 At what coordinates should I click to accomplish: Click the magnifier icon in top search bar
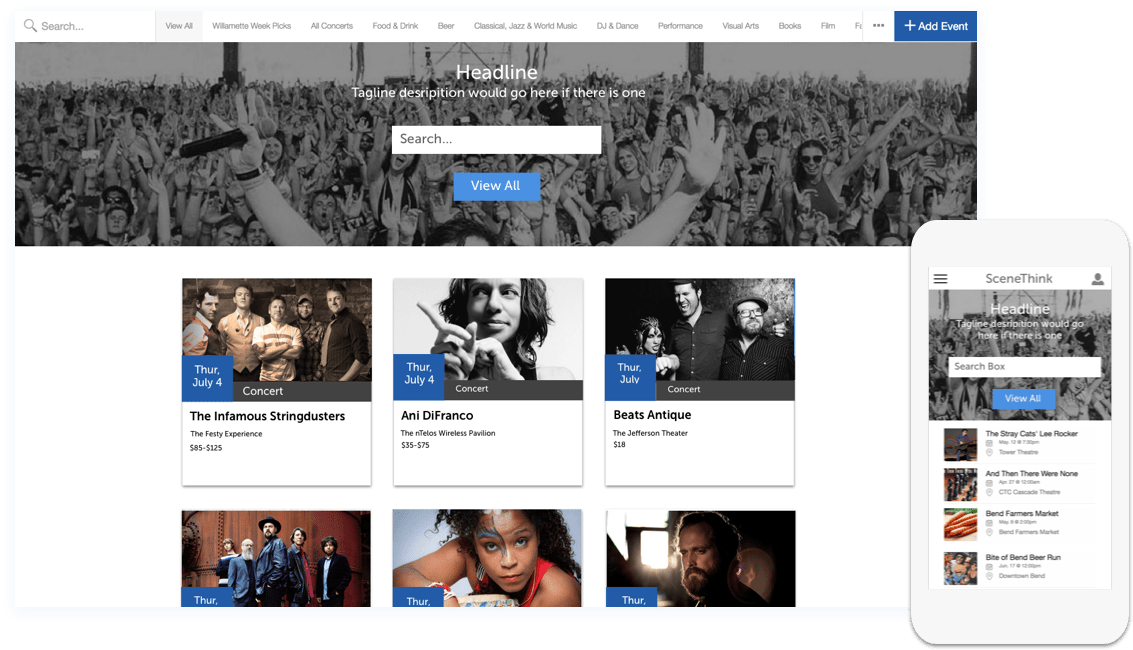point(30,26)
